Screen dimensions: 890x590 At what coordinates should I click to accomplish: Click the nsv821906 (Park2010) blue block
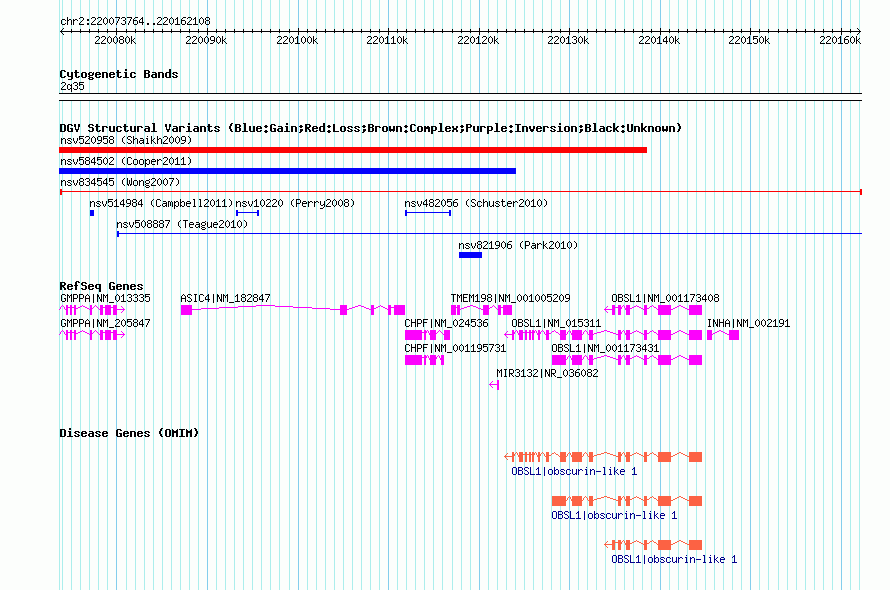(471, 255)
